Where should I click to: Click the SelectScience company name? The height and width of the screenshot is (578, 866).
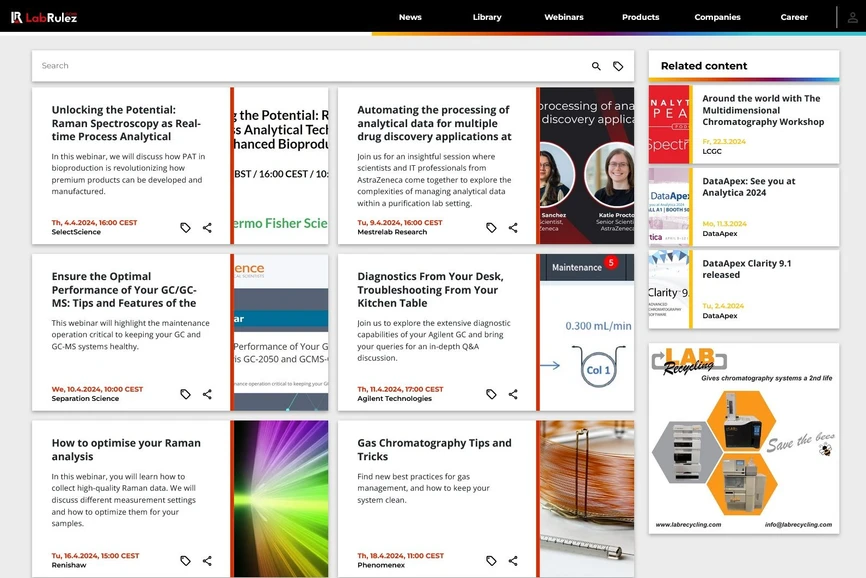pos(76,232)
